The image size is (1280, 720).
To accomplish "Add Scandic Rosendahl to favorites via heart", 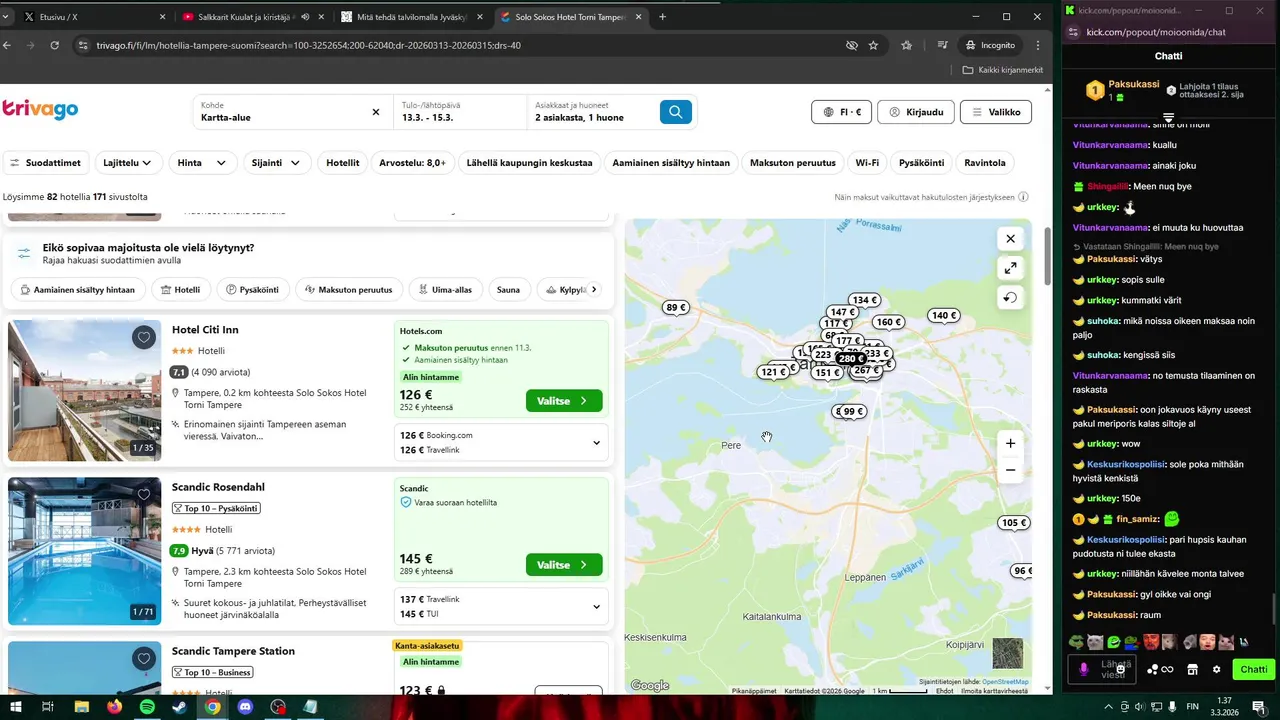I will 144,494.
